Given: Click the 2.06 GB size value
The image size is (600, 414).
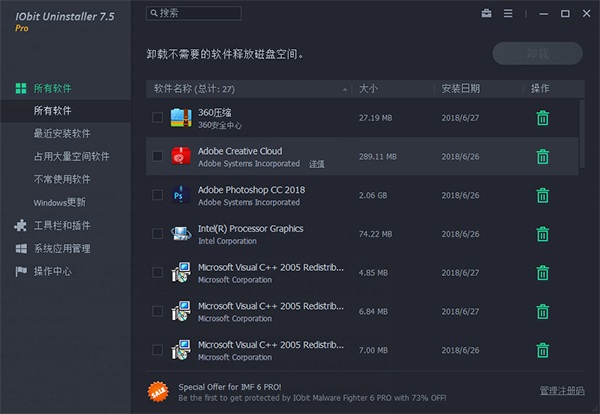Looking at the screenshot, I should [373, 195].
